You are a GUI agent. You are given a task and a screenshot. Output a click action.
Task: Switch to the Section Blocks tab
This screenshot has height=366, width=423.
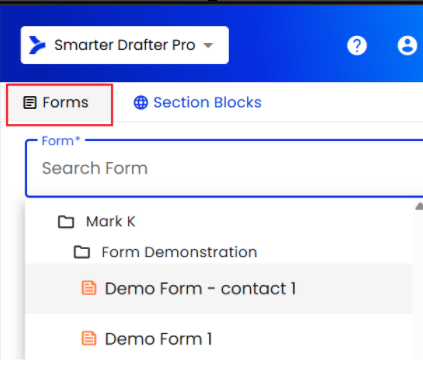tap(197, 102)
